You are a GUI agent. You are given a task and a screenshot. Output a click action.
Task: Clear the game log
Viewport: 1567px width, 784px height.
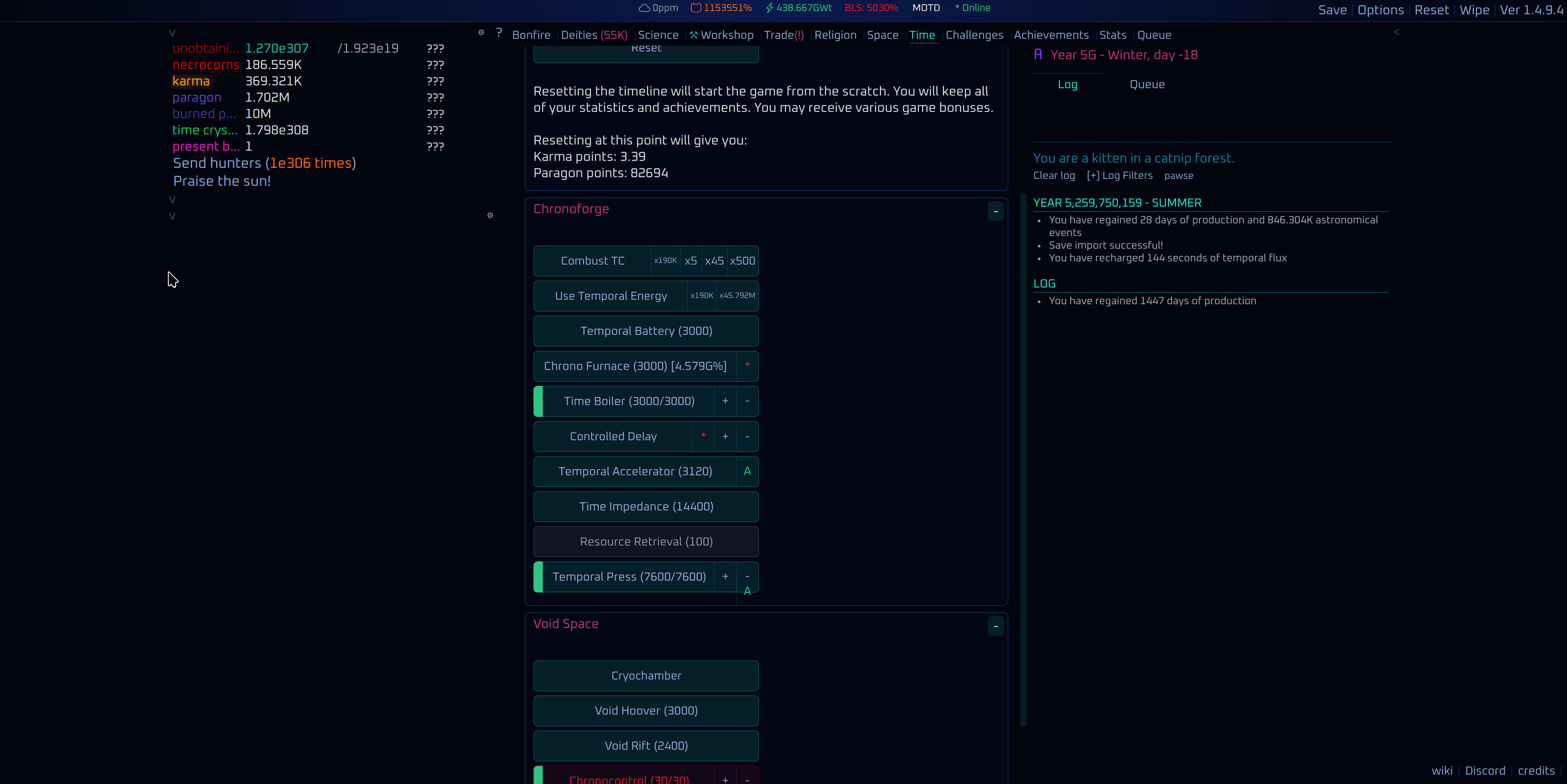1054,175
